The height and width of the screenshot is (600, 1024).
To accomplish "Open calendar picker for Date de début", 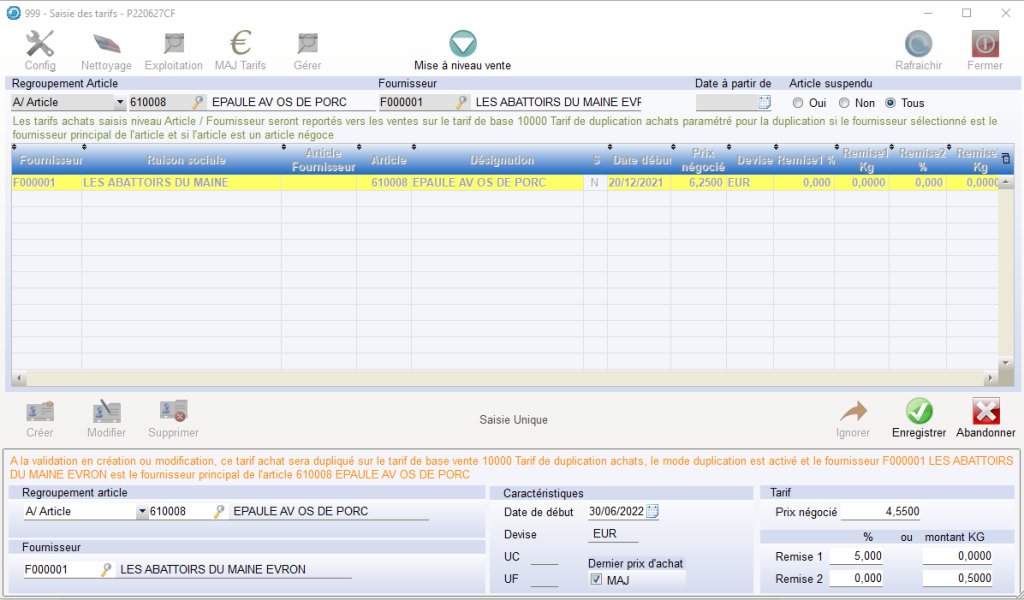I will pyautogui.click(x=653, y=512).
